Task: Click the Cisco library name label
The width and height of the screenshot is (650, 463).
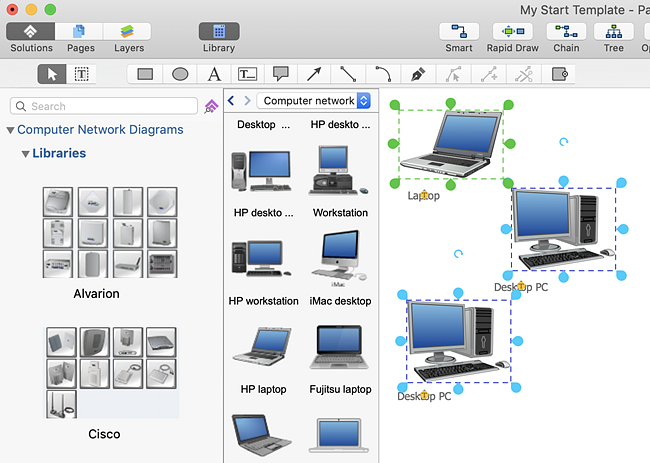Action: [x=104, y=434]
